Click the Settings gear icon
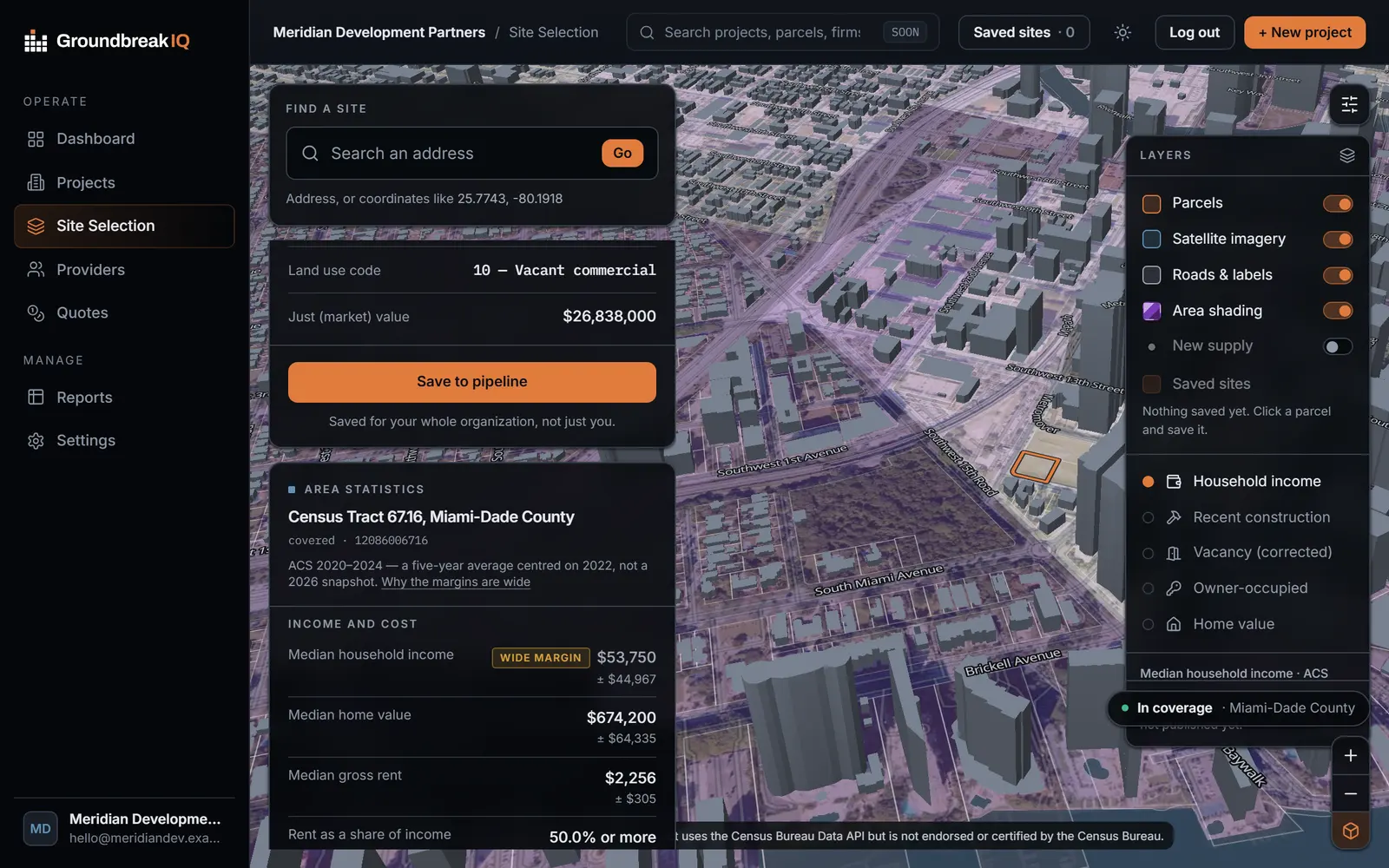Viewport: 1389px width, 868px height. coord(36,441)
